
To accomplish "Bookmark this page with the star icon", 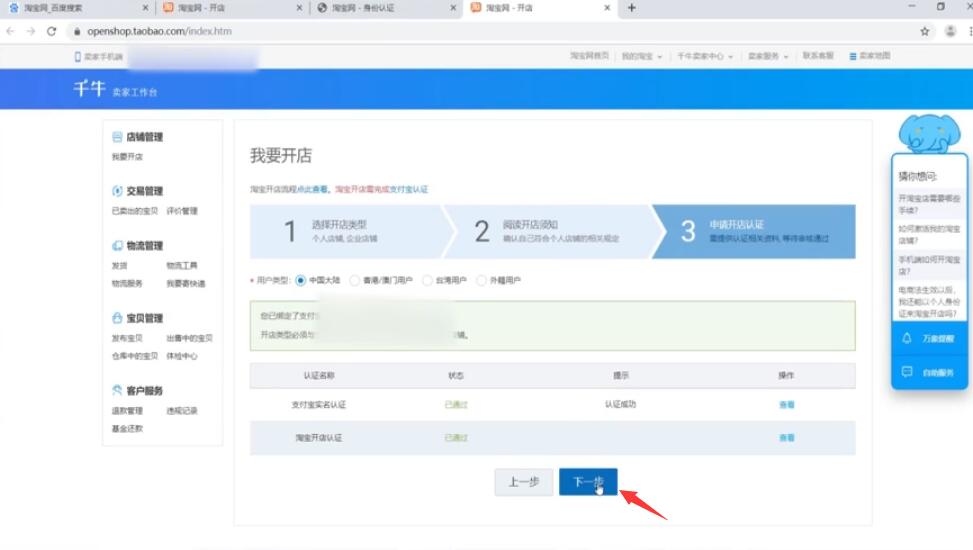I will pos(925,31).
